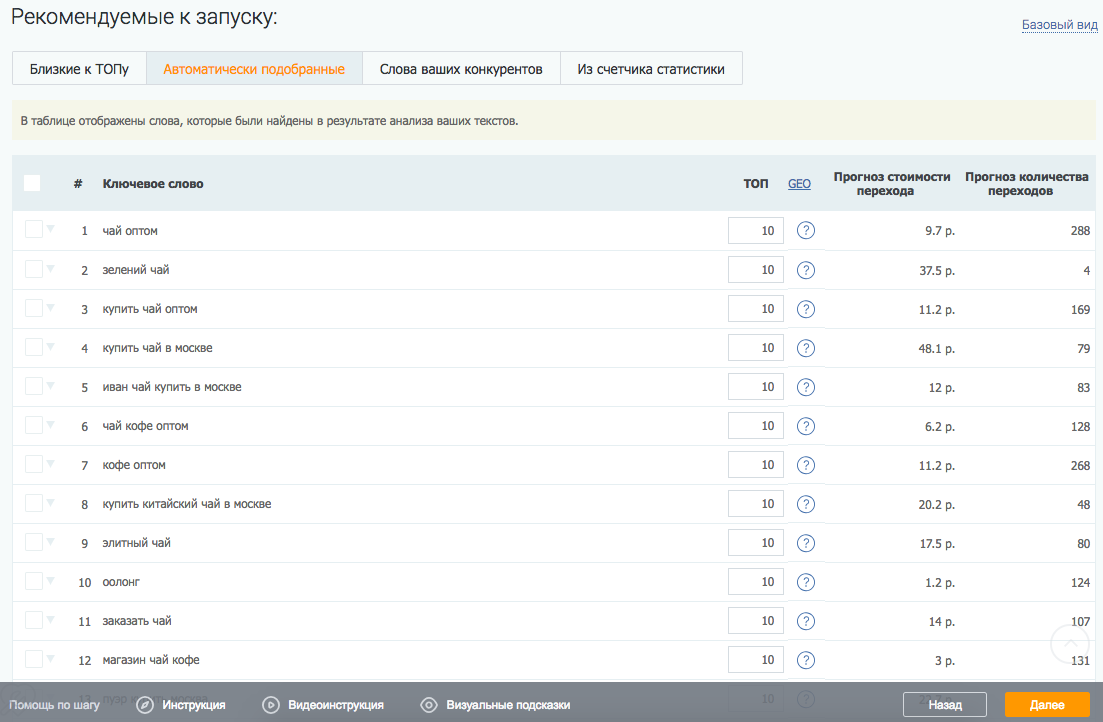
Task: Click GEO question mark icon for 'кофе оптом'
Action: [x=806, y=465]
